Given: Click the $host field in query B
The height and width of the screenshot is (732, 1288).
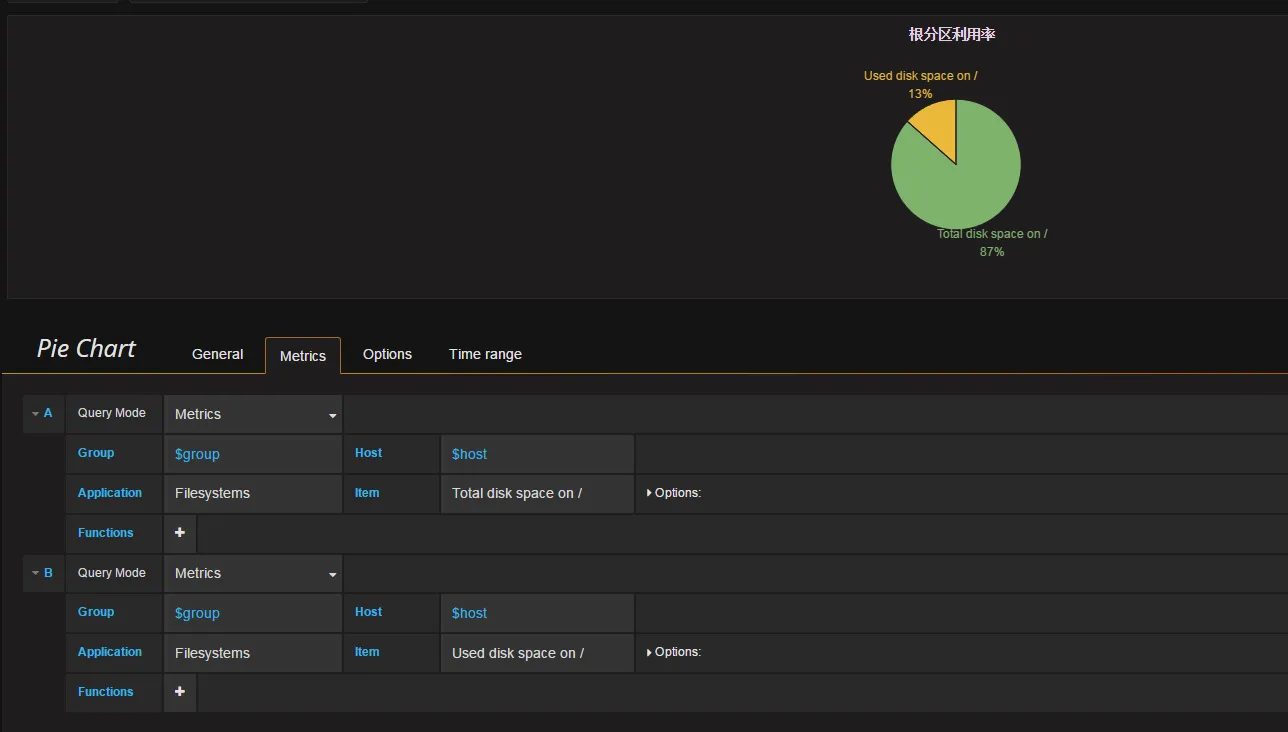Looking at the screenshot, I should coord(537,613).
